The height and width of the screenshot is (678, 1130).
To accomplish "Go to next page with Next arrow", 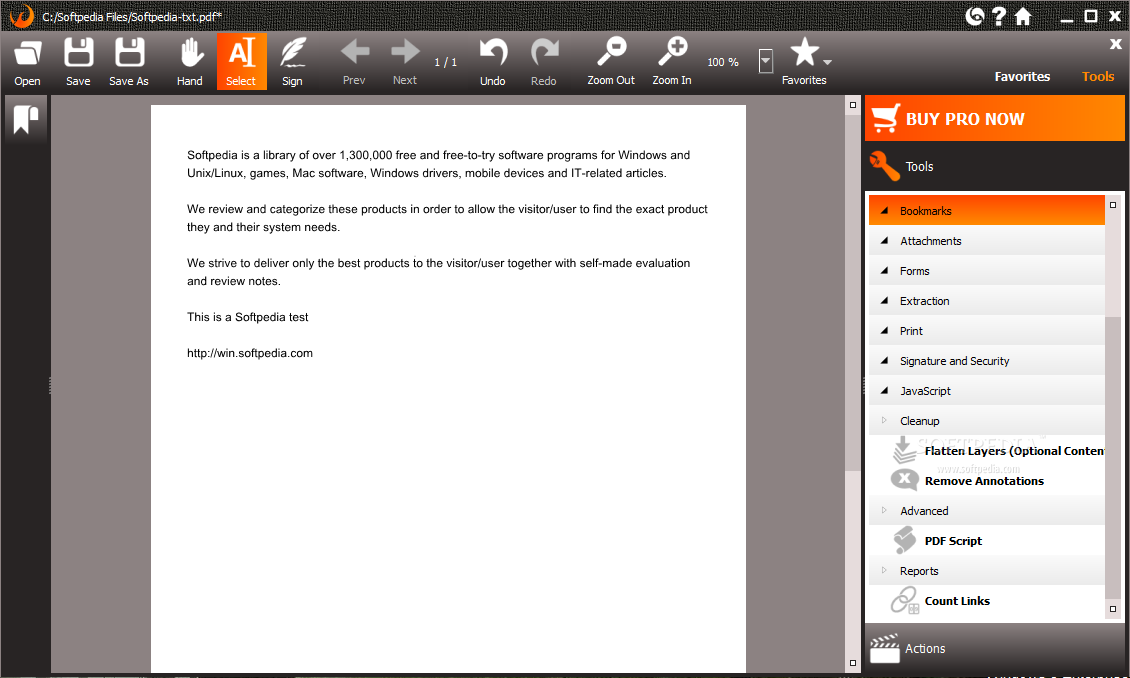I will (x=405, y=52).
